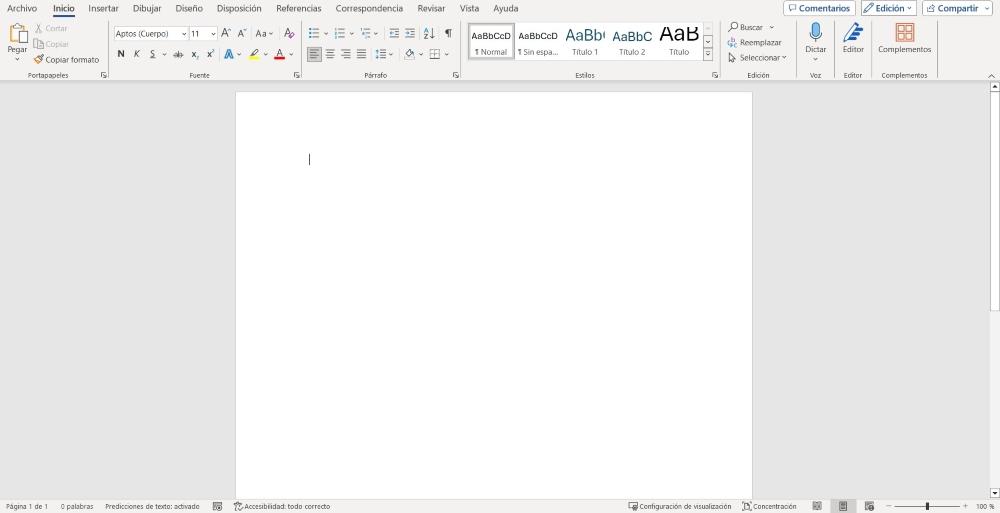Click the Dictar microphone icon
Image resolution: width=1000 pixels, height=513 pixels.
point(815,33)
